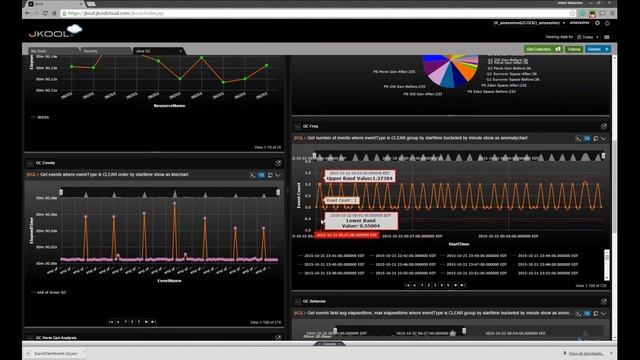Toggle legend entry 2015-10-21 23:41:00
Image resolution: width=640 pixels, height=360 pixels.
(331, 256)
